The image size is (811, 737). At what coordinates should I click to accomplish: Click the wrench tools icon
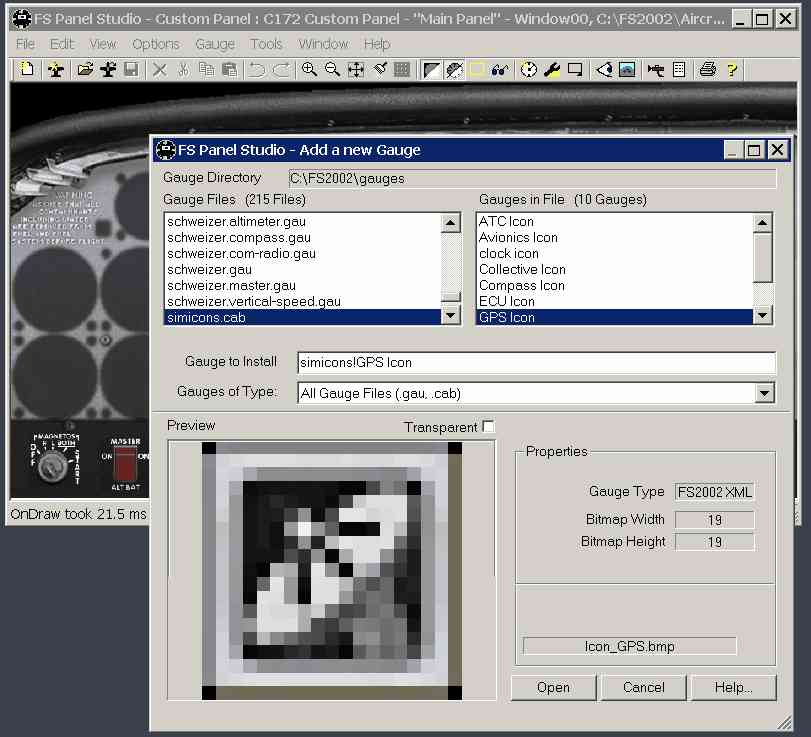(552, 69)
